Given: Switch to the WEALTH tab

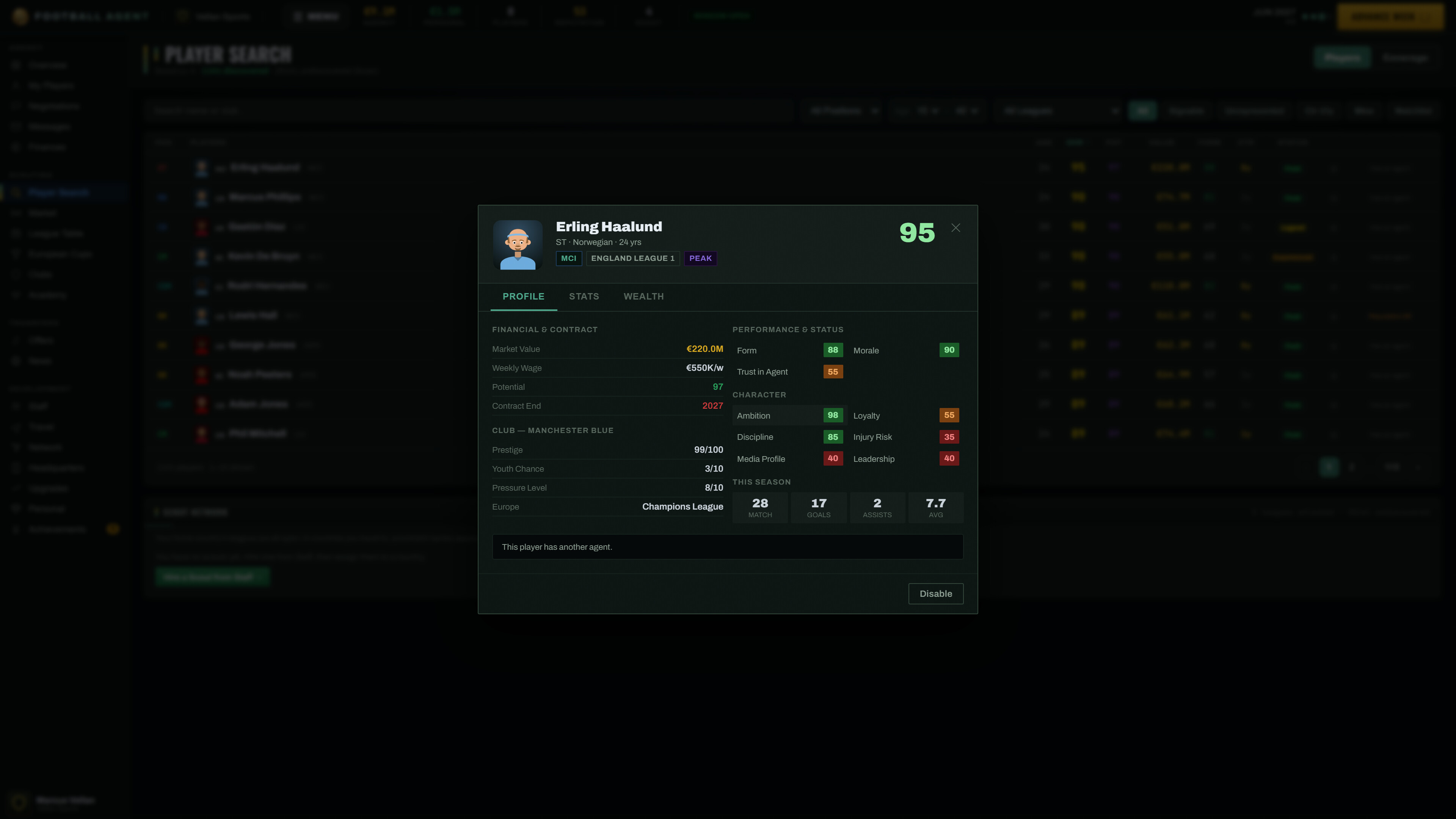Looking at the screenshot, I should pos(643,296).
